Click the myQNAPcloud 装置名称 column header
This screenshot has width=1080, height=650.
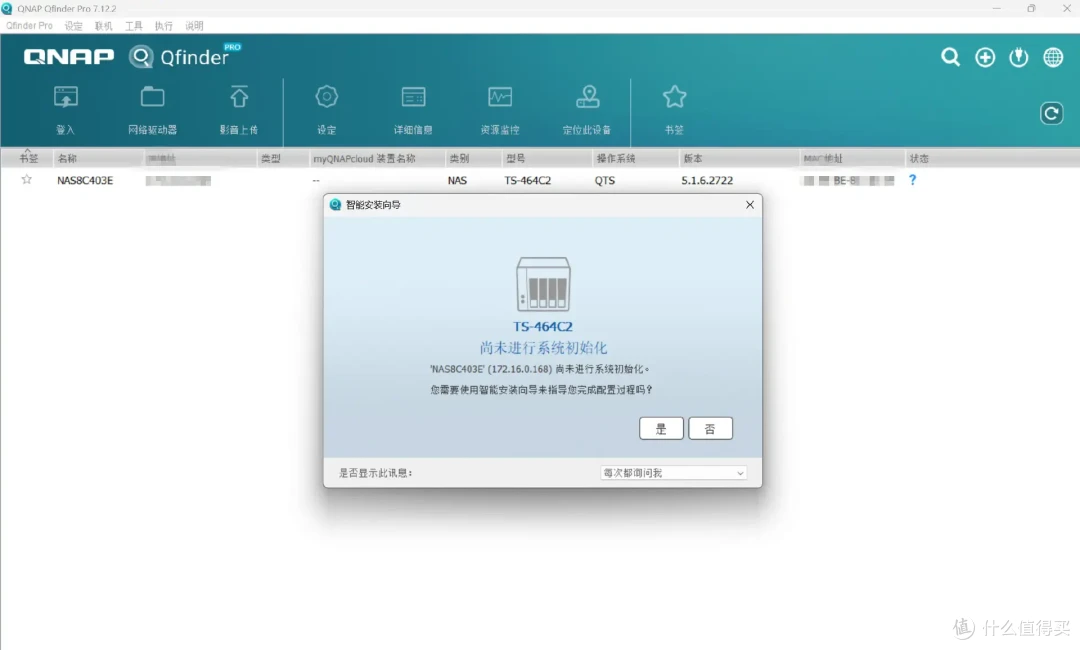click(x=364, y=158)
